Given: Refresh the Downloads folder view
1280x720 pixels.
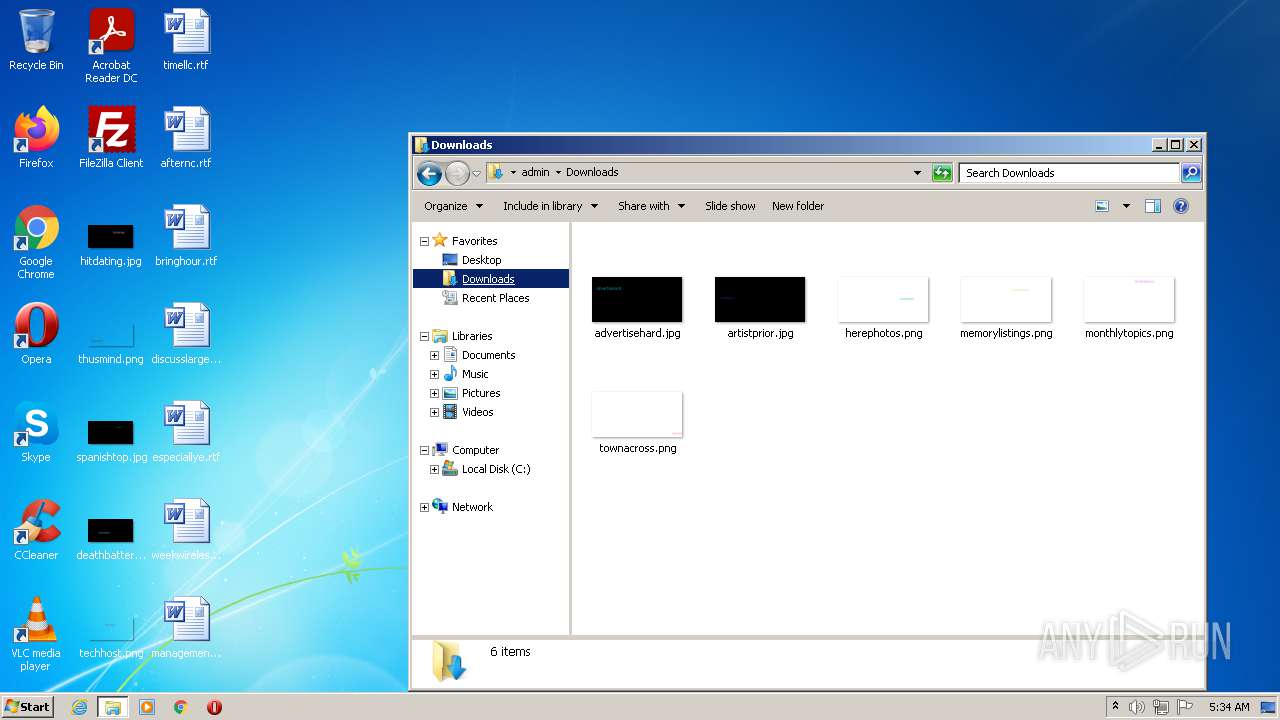Looking at the screenshot, I should (942, 173).
